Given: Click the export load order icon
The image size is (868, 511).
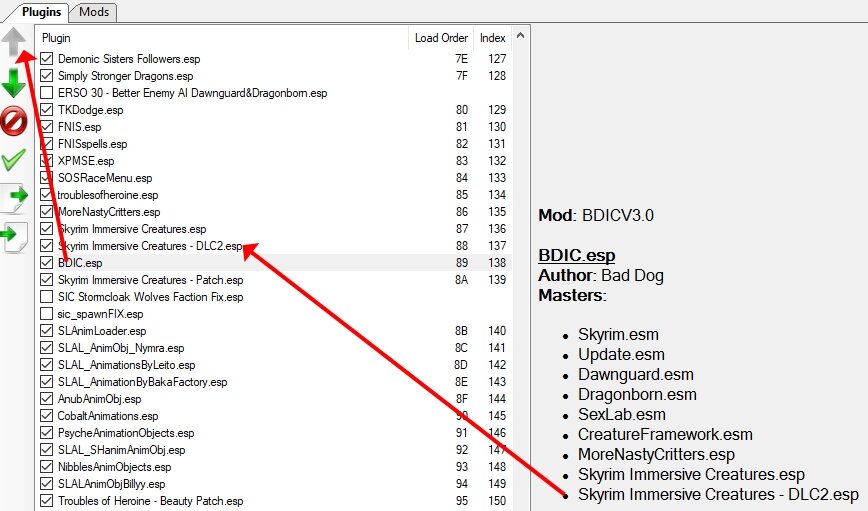Looking at the screenshot, I should [x=14, y=199].
